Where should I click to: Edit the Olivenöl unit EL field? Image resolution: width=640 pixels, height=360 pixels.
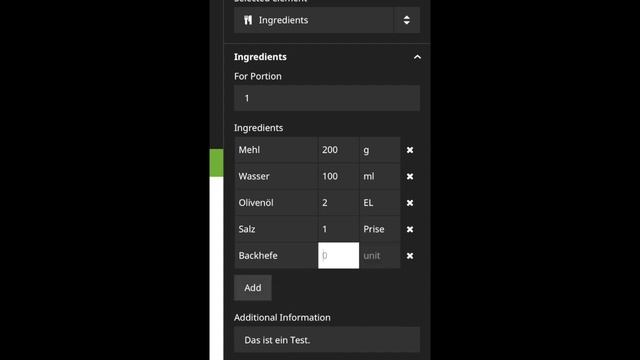pyautogui.click(x=380, y=203)
